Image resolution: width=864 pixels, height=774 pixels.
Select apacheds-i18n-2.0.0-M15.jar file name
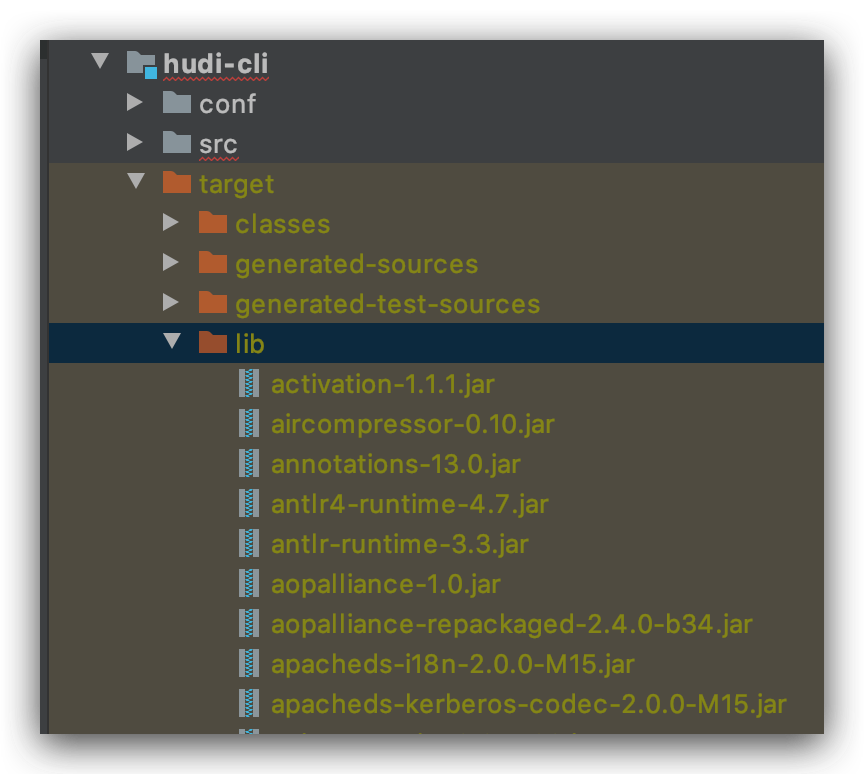(453, 664)
